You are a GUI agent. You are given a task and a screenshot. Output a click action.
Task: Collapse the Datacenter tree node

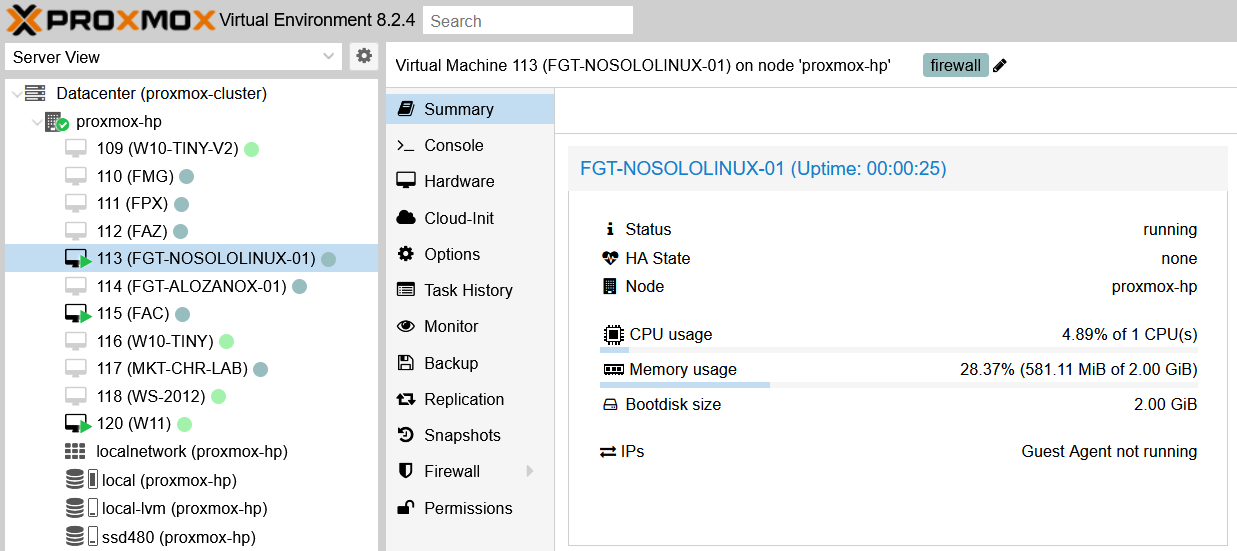point(16,93)
